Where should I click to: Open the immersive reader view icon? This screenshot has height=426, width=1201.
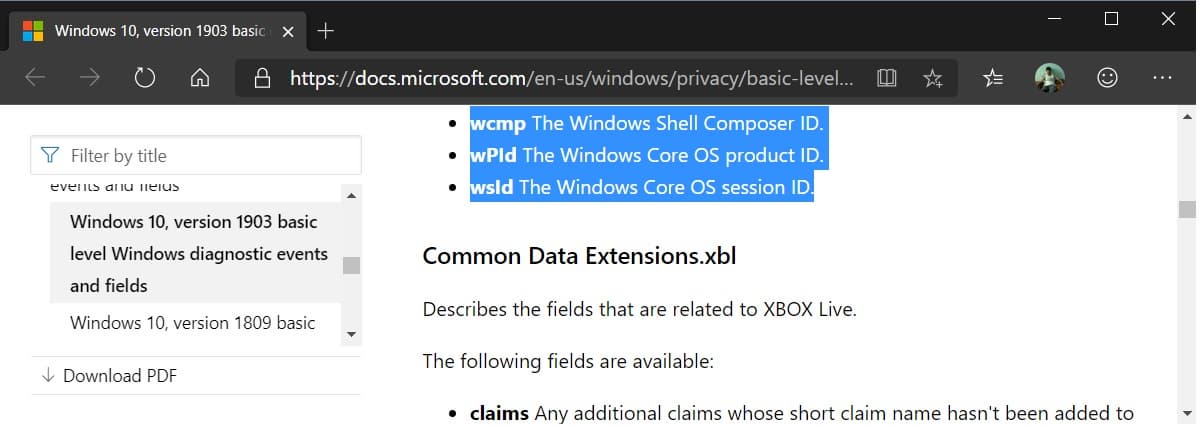click(885, 78)
